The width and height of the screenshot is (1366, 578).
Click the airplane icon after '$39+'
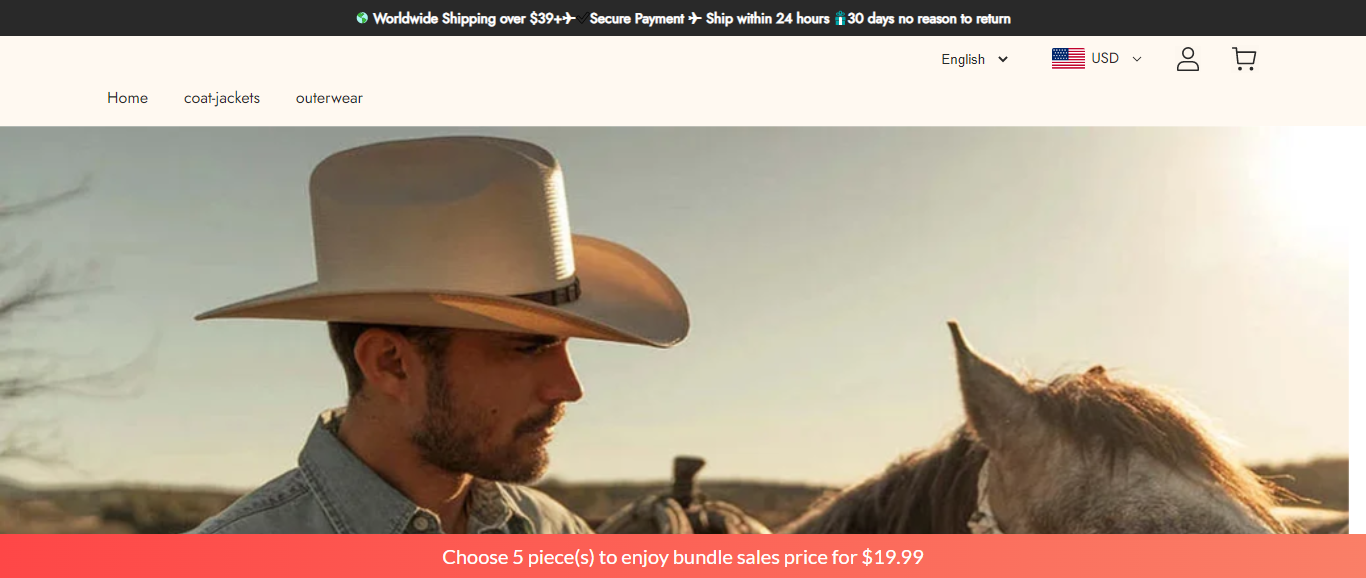click(x=568, y=18)
